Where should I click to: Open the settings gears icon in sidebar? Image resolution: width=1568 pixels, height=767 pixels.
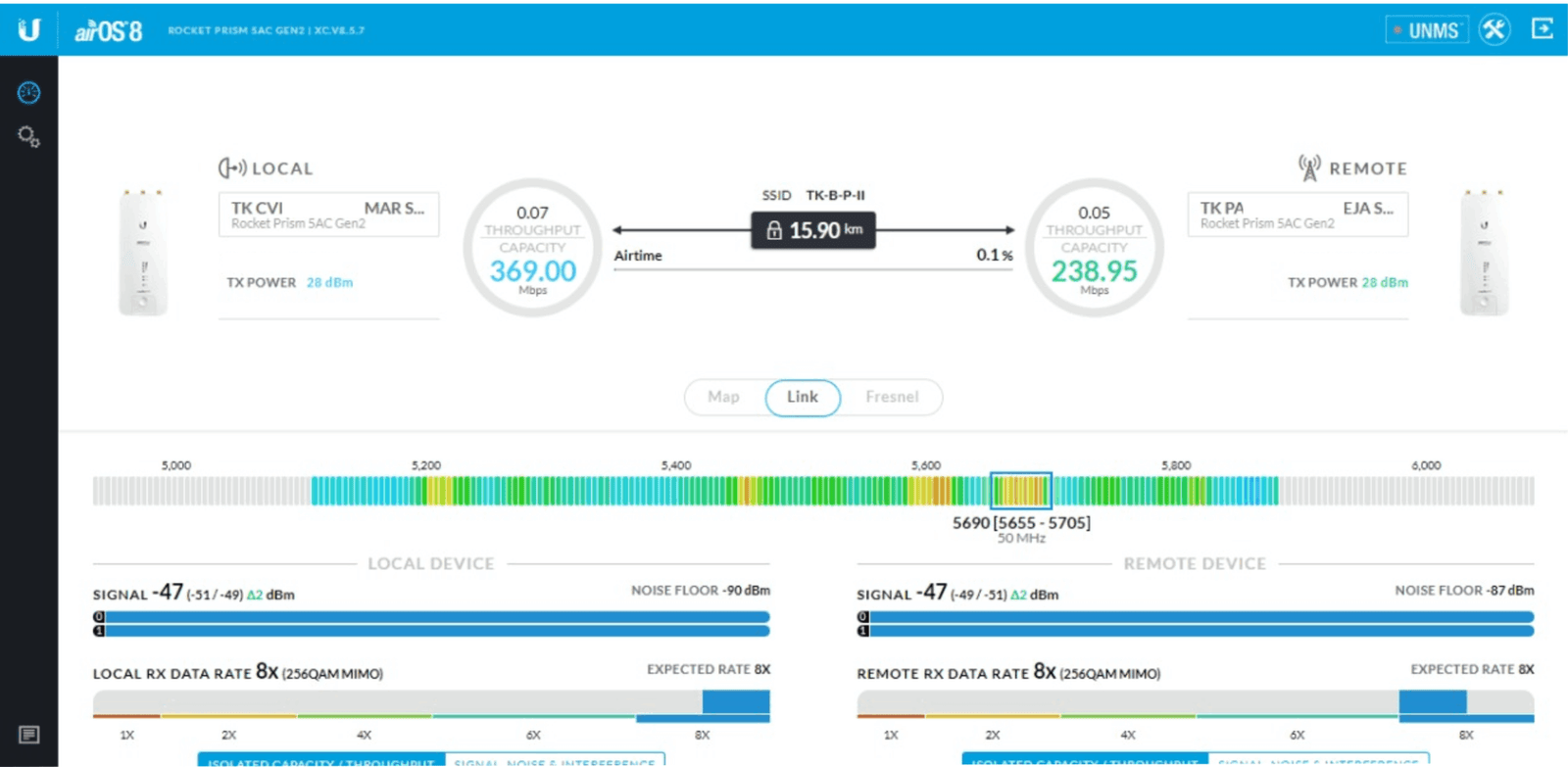pyautogui.click(x=29, y=136)
